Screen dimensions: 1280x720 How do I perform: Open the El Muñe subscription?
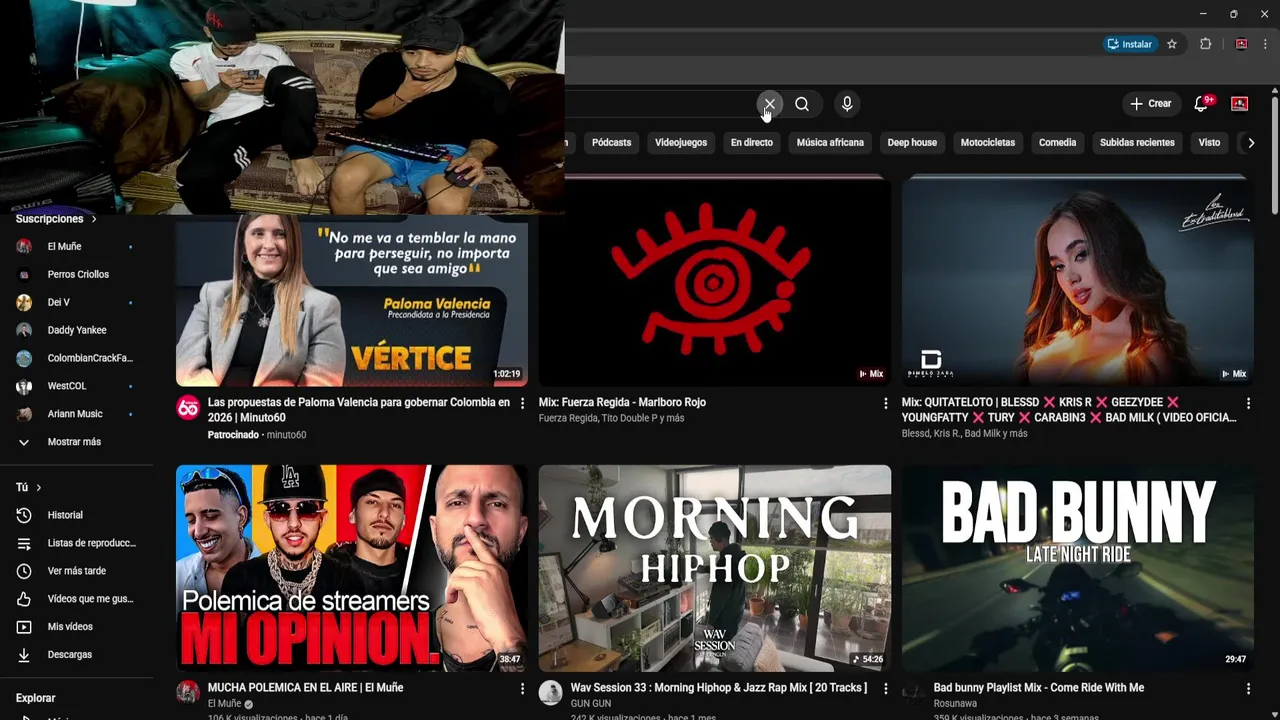tap(76, 246)
